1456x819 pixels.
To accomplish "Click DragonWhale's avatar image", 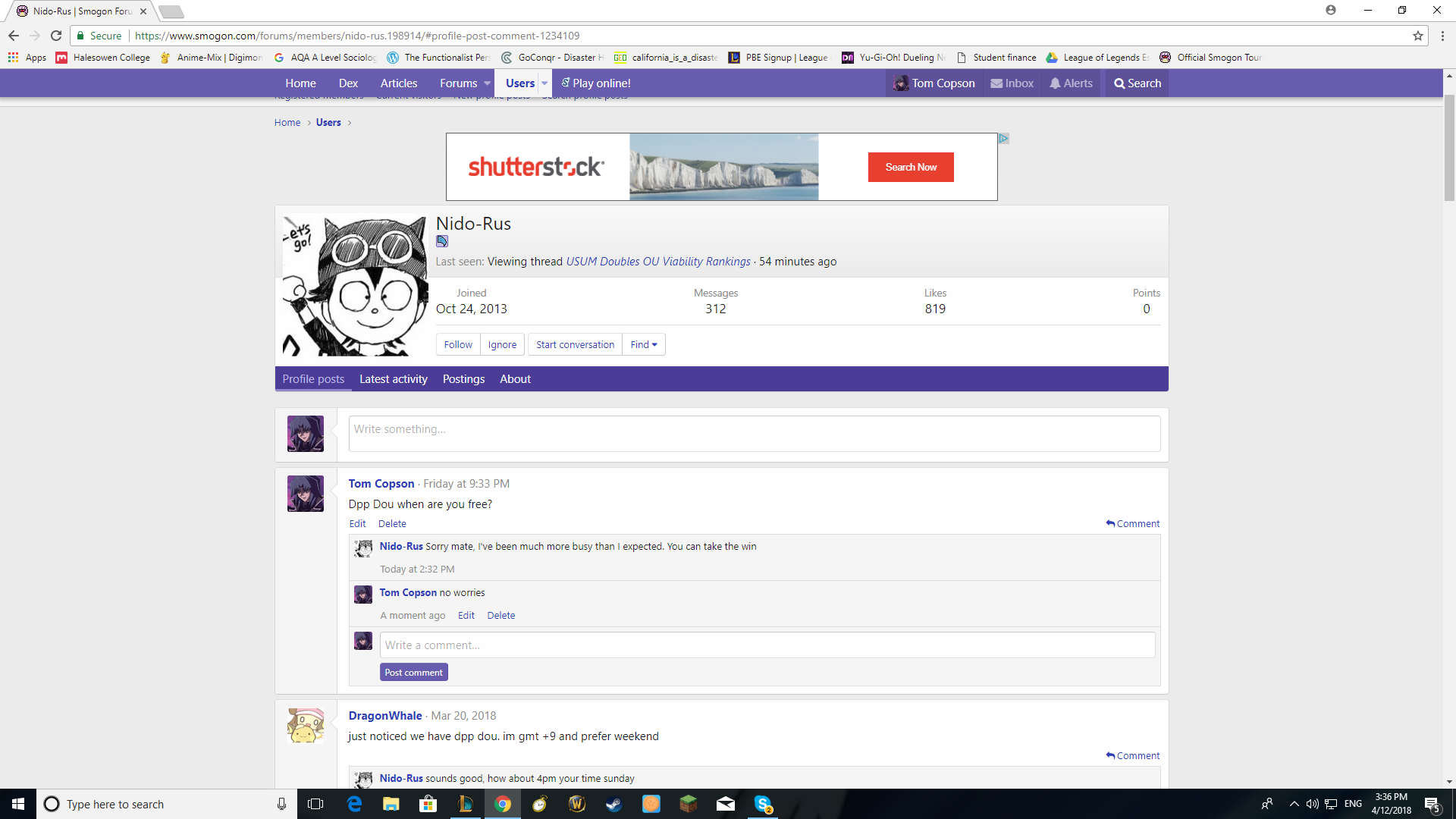I will coord(306,726).
